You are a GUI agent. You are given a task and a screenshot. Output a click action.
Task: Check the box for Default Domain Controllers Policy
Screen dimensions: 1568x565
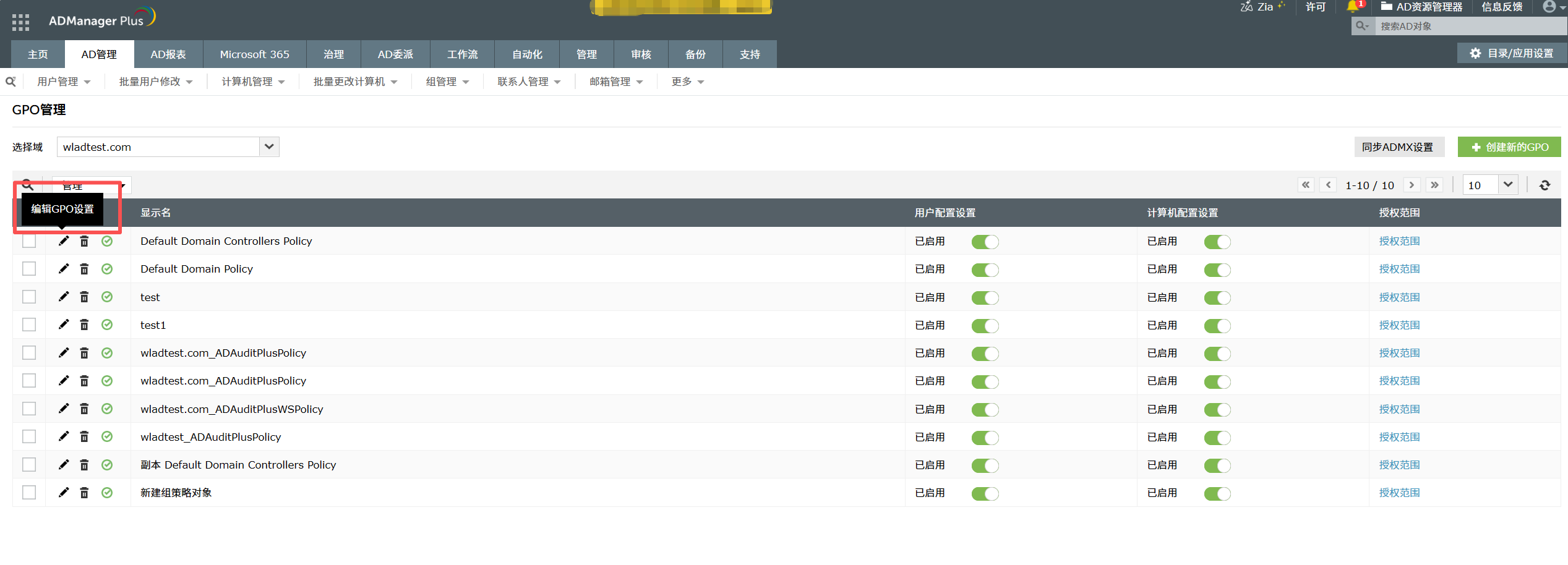(x=29, y=241)
